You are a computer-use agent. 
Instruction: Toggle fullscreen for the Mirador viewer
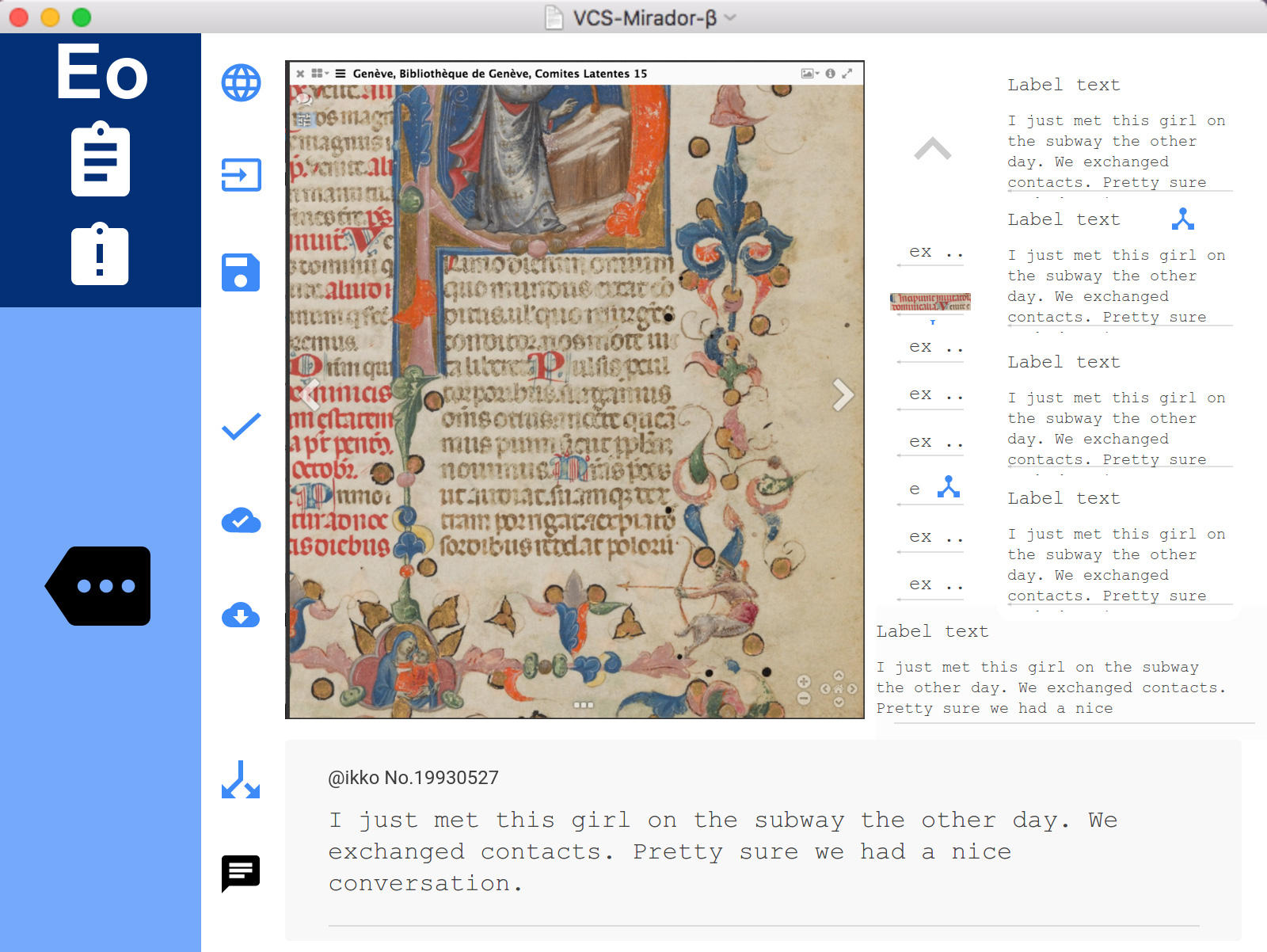point(847,74)
